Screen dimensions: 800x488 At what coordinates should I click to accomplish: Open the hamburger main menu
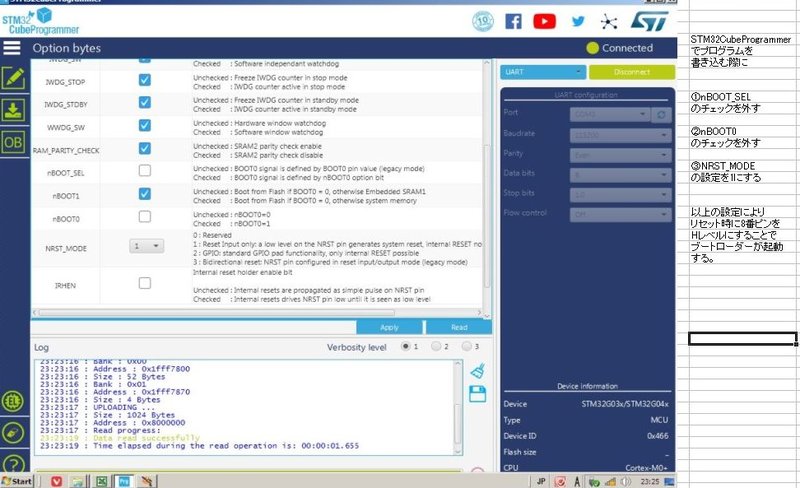click(x=12, y=48)
